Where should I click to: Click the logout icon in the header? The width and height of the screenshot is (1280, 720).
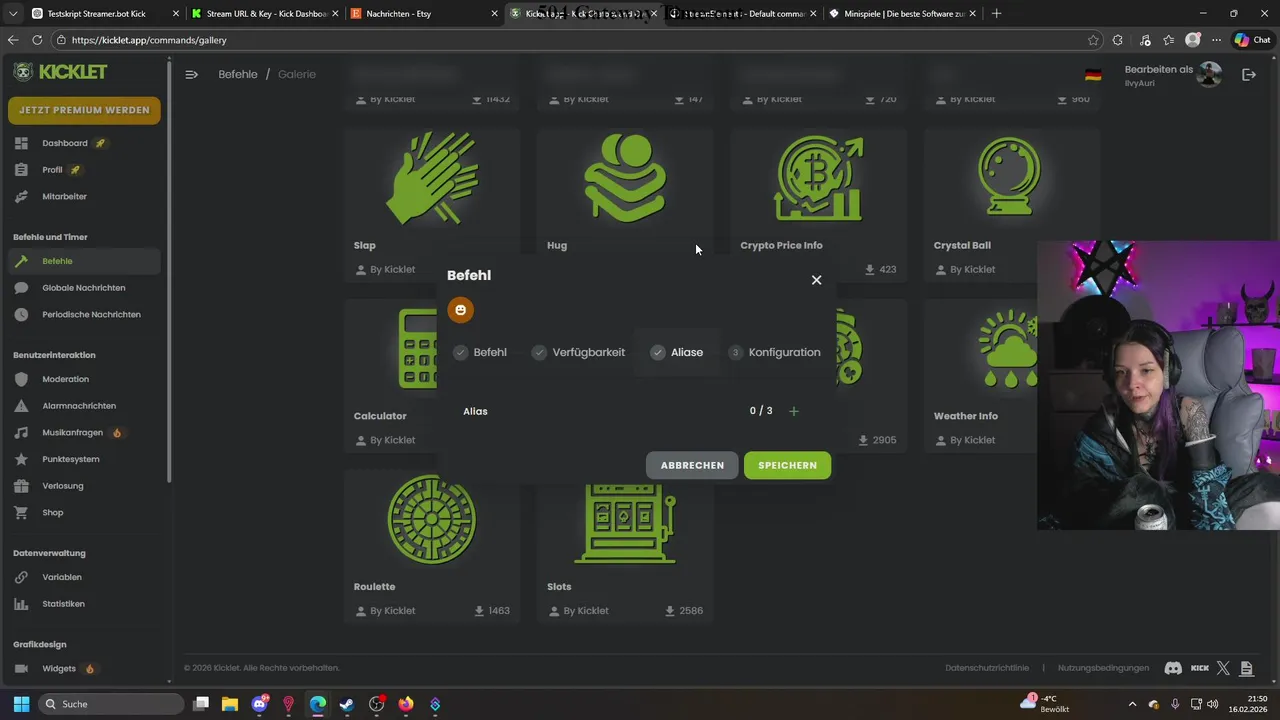(x=1249, y=75)
